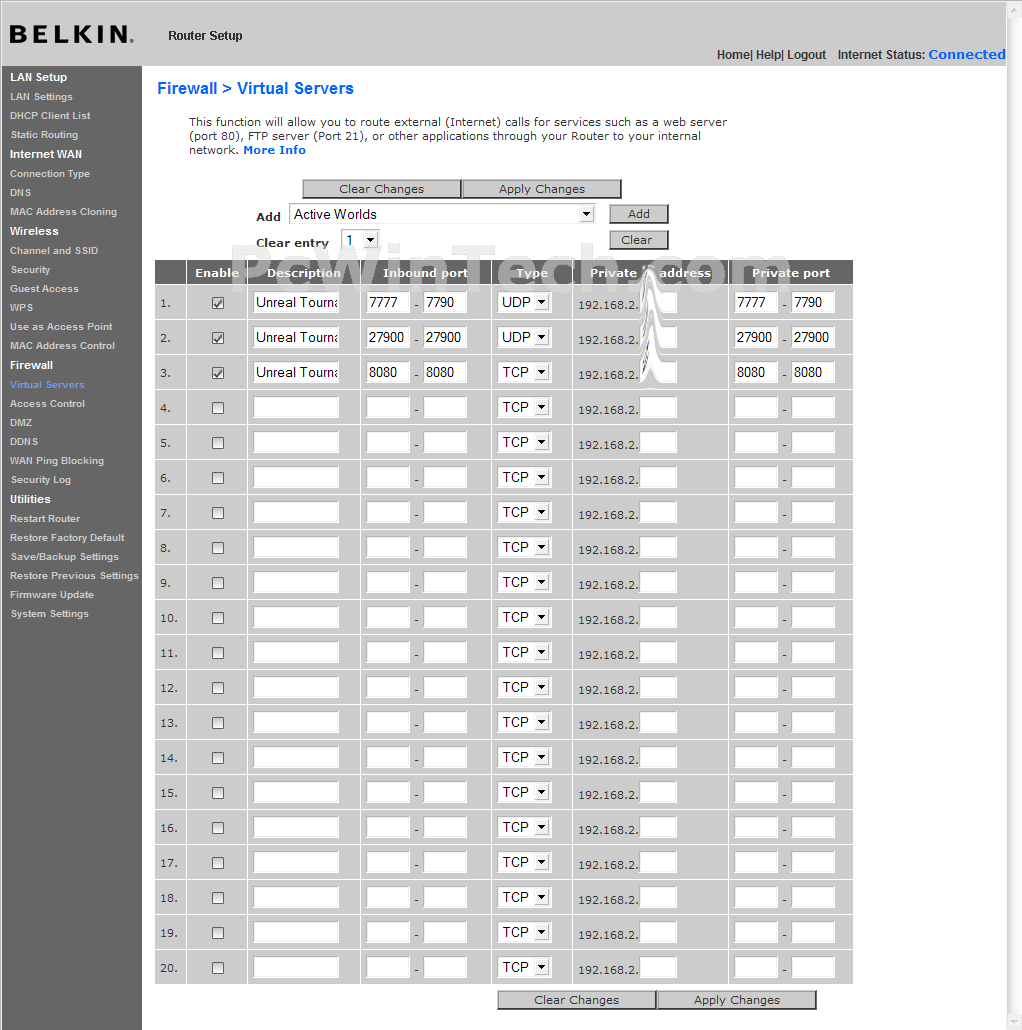
Task: Open the Type dropdown in row 10
Action: pyautogui.click(x=523, y=617)
